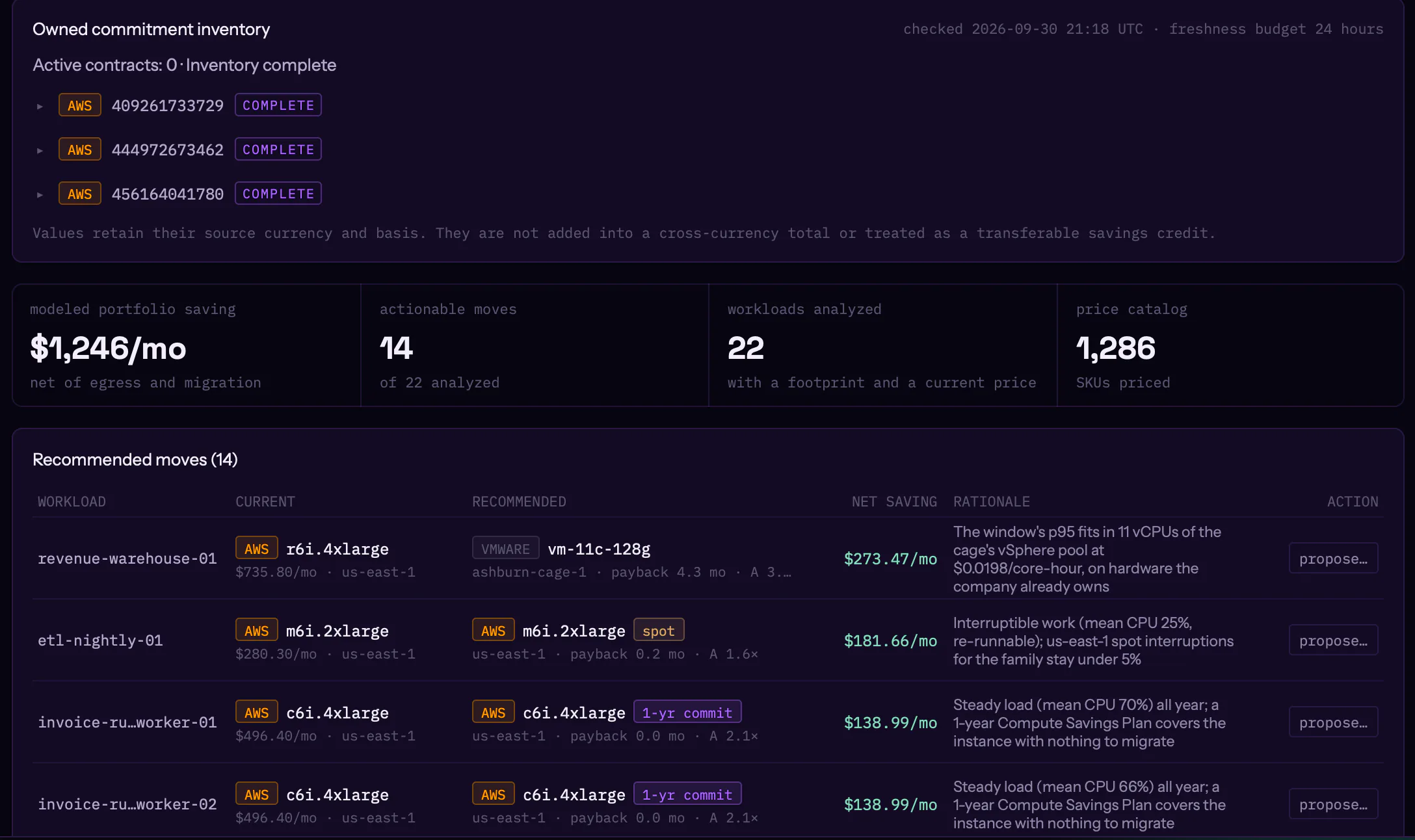Click the propose button for etl-nightly-01
The width and height of the screenshot is (1415, 840).
pyautogui.click(x=1333, y=640)
